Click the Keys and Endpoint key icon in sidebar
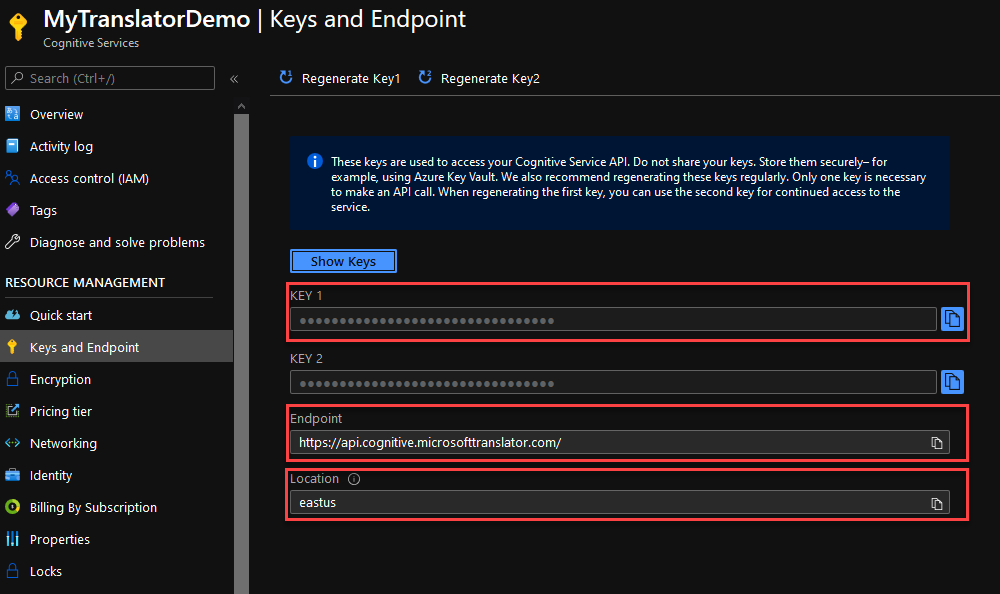1000x594 pixels. [x=12, y=347]
